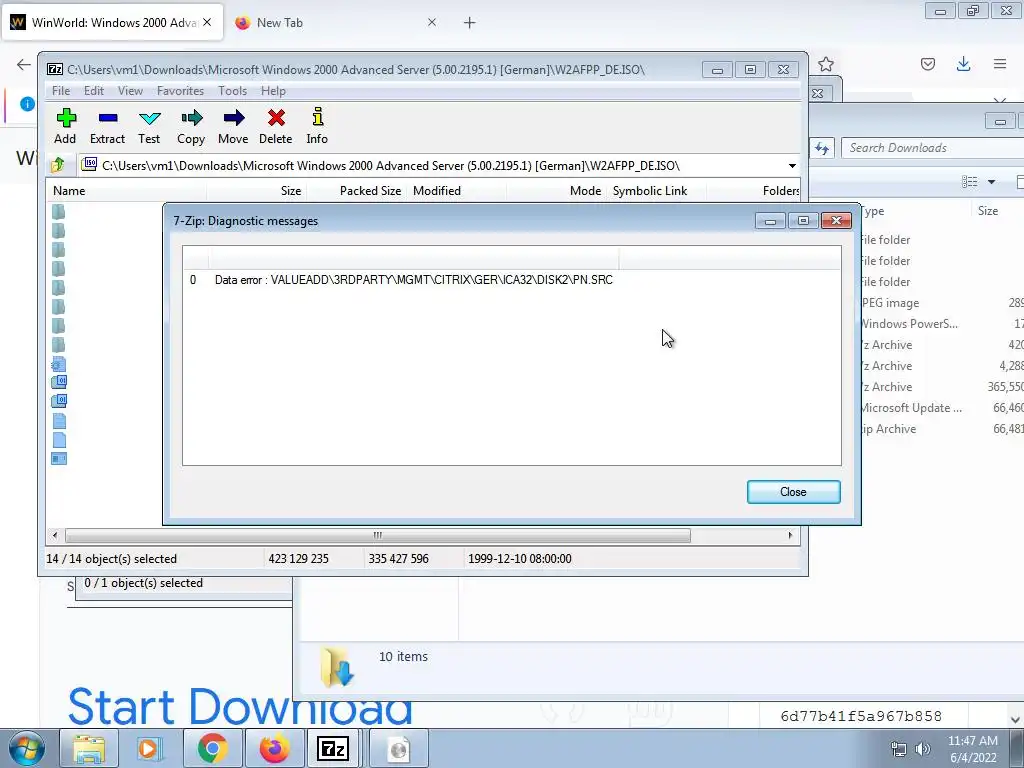Open Windows Explorer from the taskbar
The height and width of the screenshot is (768, 1024).
pyautogui.click(x=89, y=748)
